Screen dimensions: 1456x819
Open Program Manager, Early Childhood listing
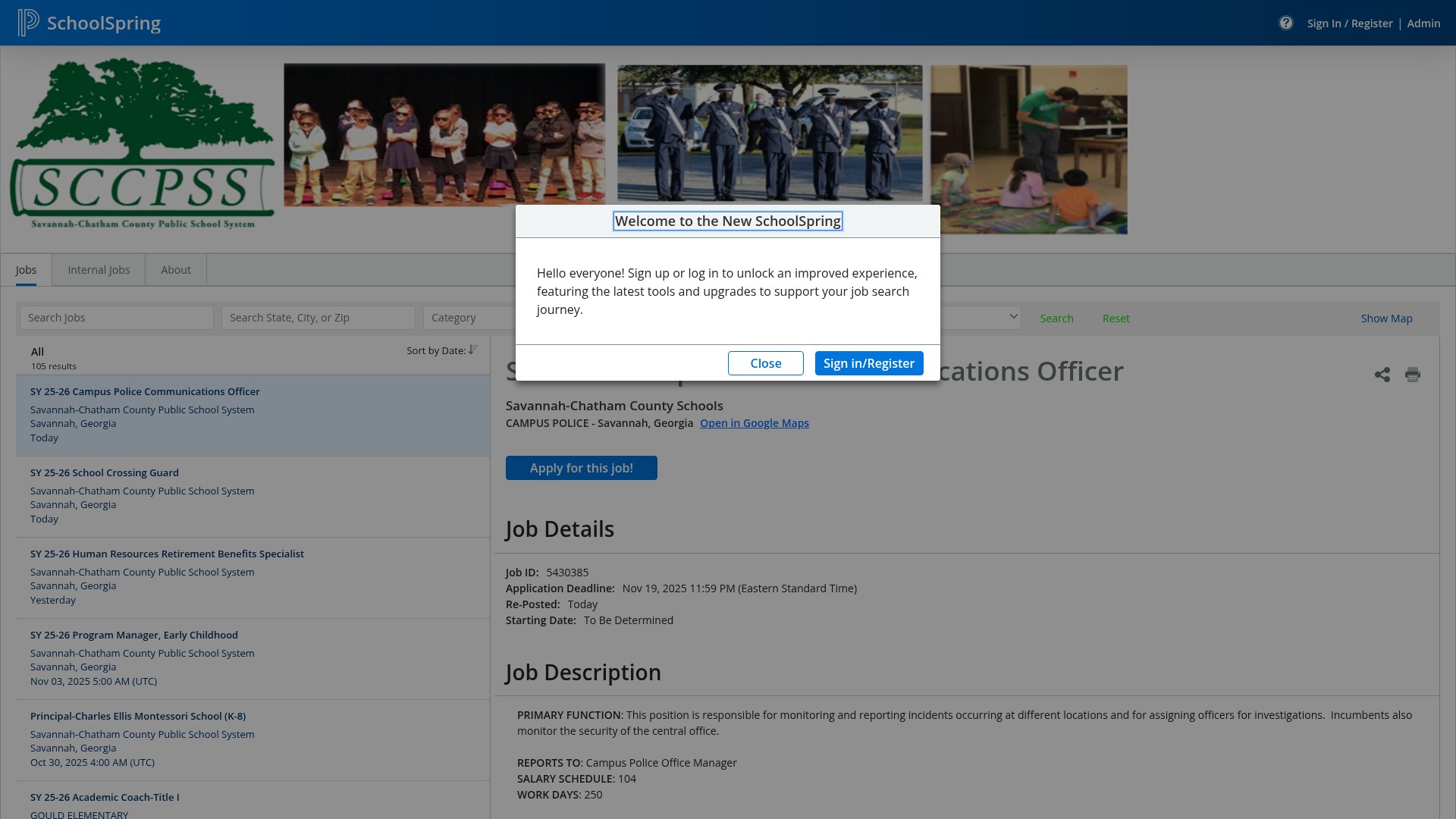tap(253, 659)
